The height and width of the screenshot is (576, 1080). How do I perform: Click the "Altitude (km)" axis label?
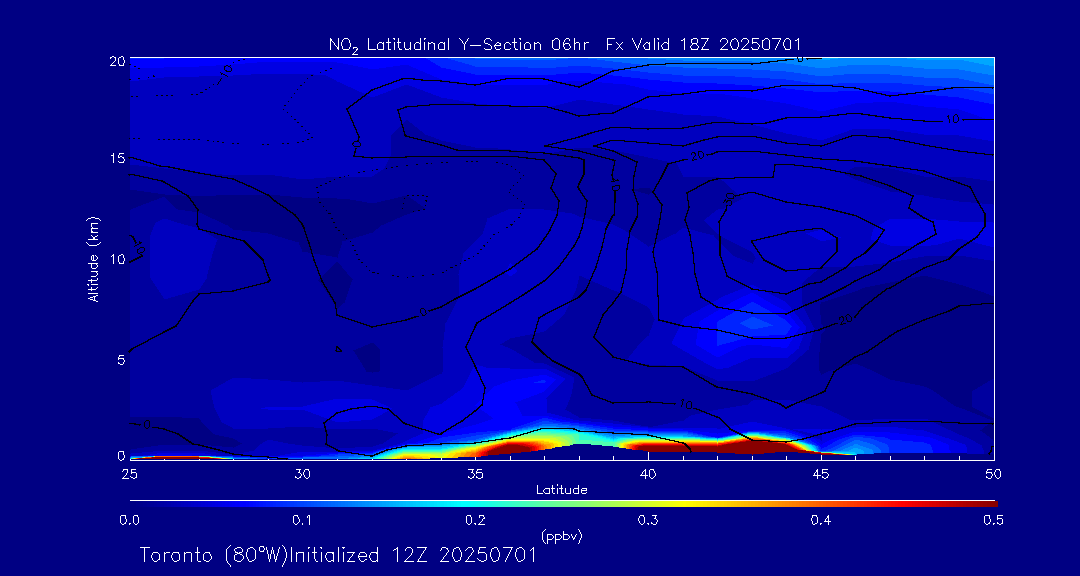(x=93, y=258)
